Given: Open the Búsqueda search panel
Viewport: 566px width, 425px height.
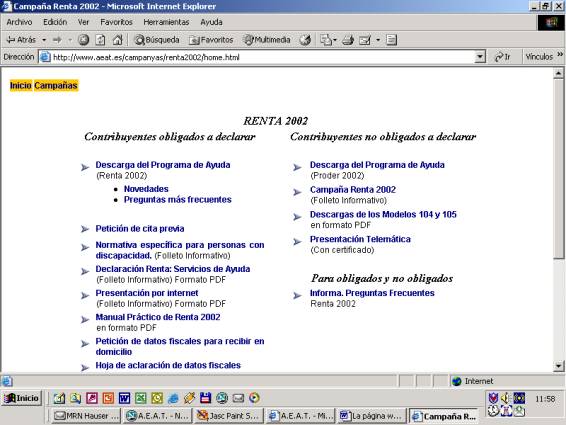Looking at the screenshot, I should pyautogui.click(x=157, y=40).
